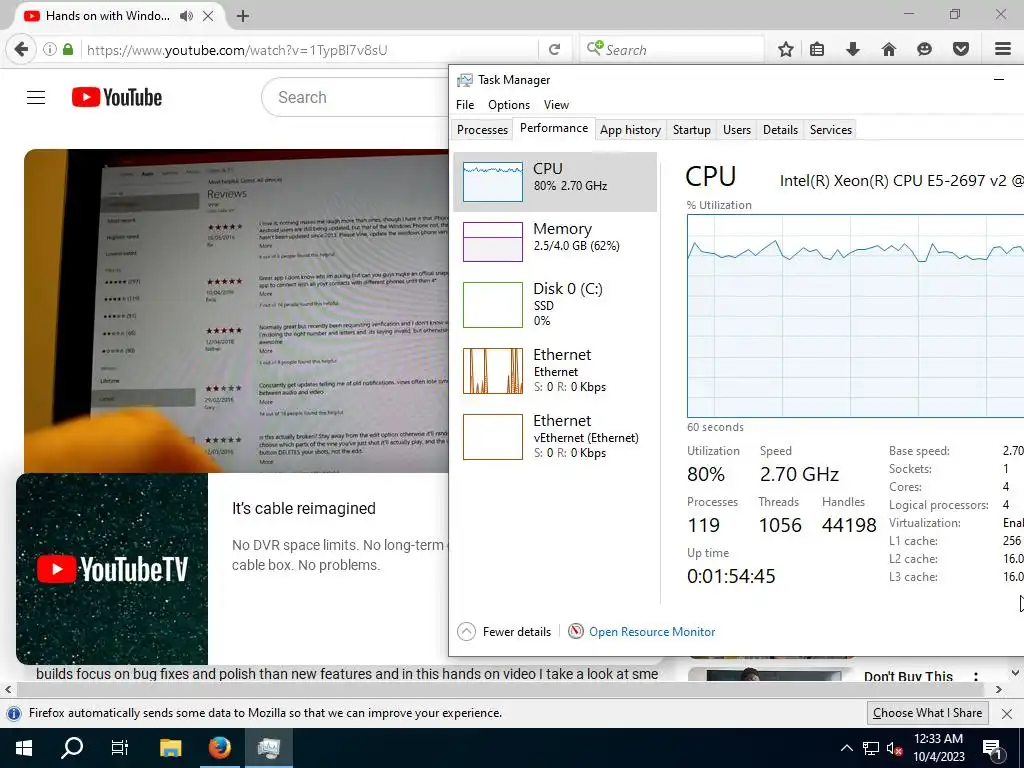This screenshot has height=768, width=1024.
Task: Click the 'It's cable reimagined' ad title
Action: pos(304,509)
